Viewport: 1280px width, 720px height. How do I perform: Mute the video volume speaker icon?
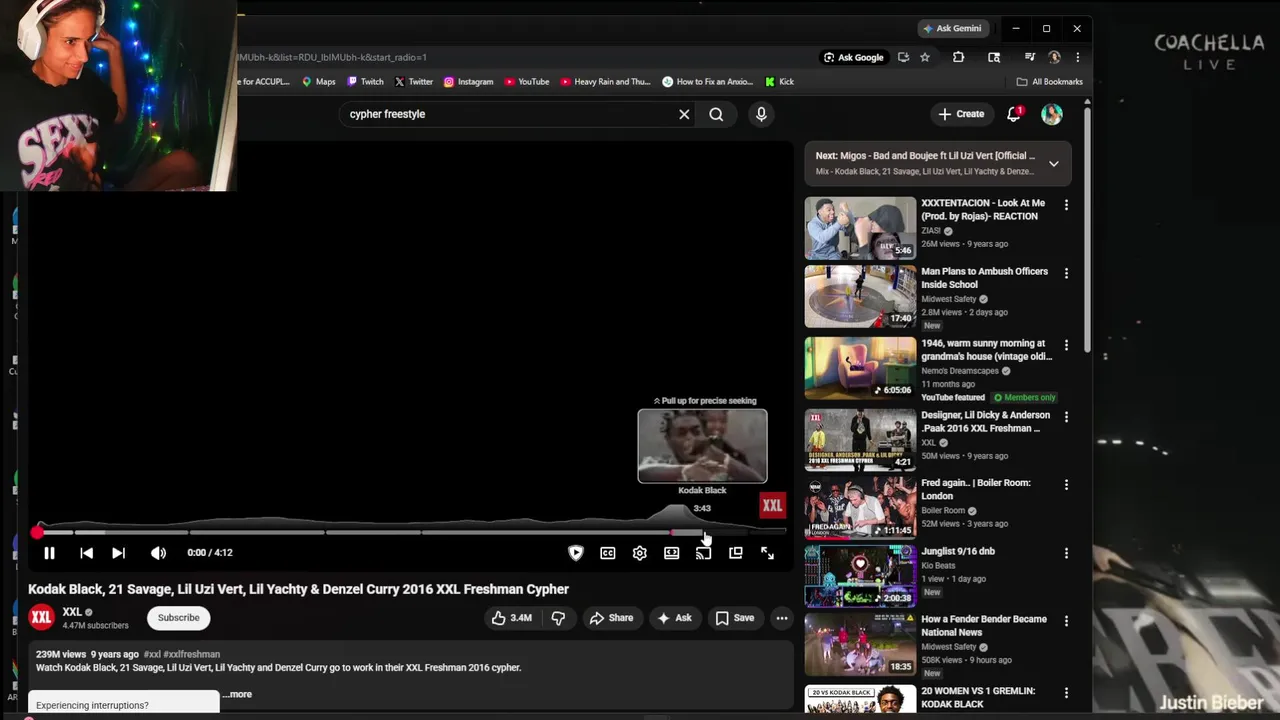click(x=158, y=553)
